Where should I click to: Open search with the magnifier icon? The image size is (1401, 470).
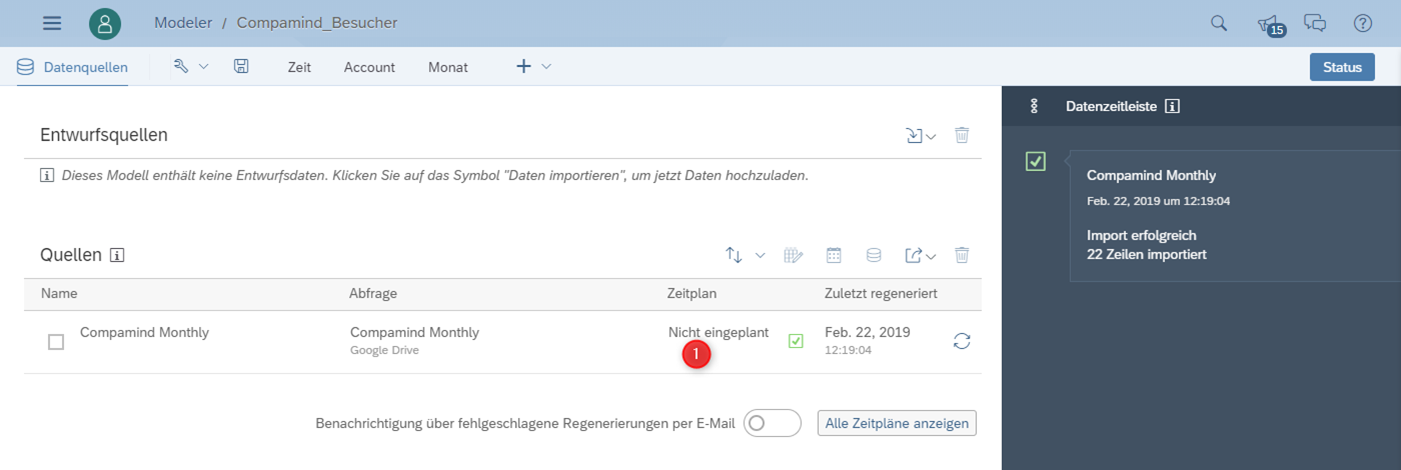point(1219,23)
